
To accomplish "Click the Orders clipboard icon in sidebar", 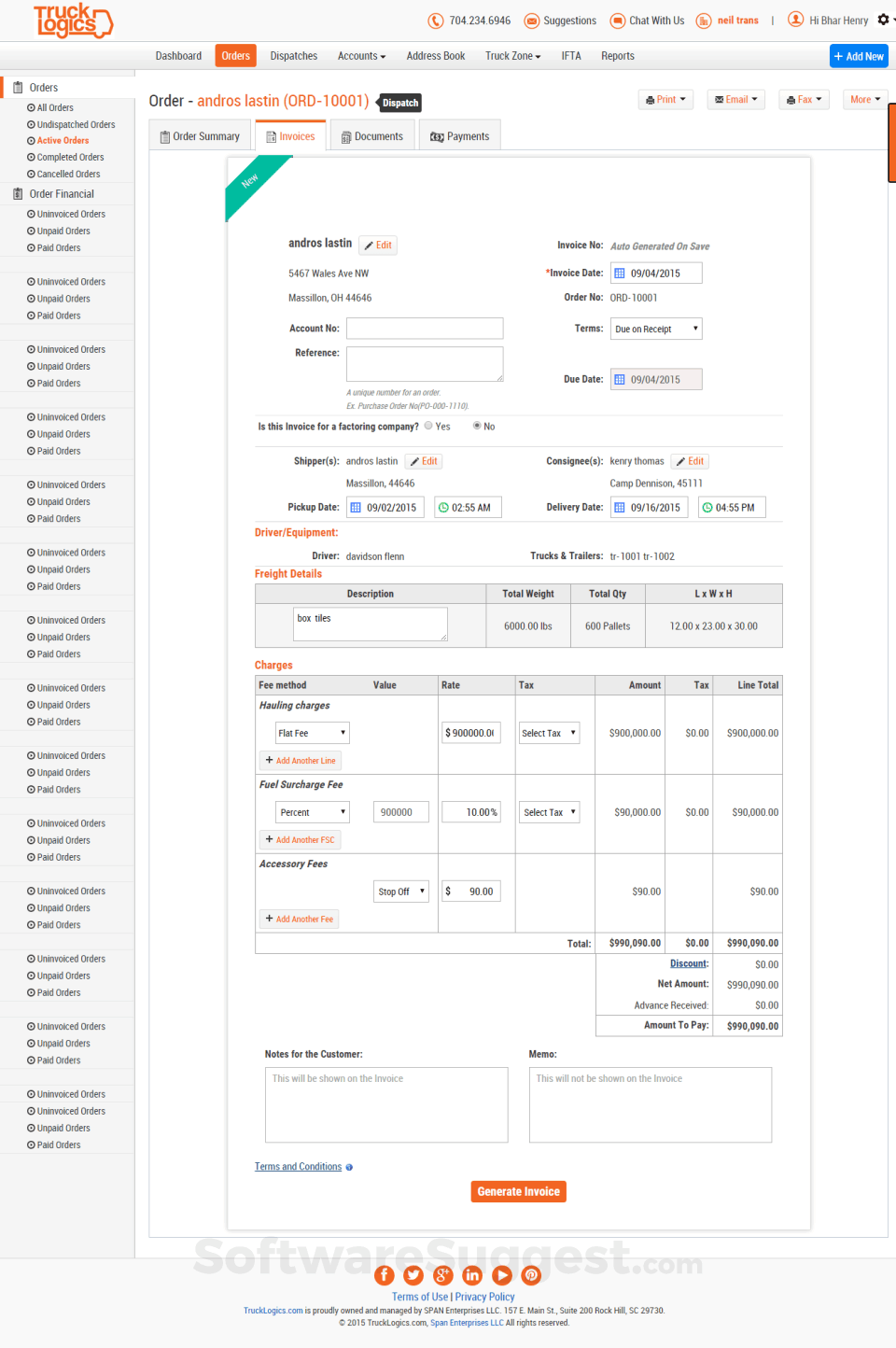I will (x=18, y=88).
